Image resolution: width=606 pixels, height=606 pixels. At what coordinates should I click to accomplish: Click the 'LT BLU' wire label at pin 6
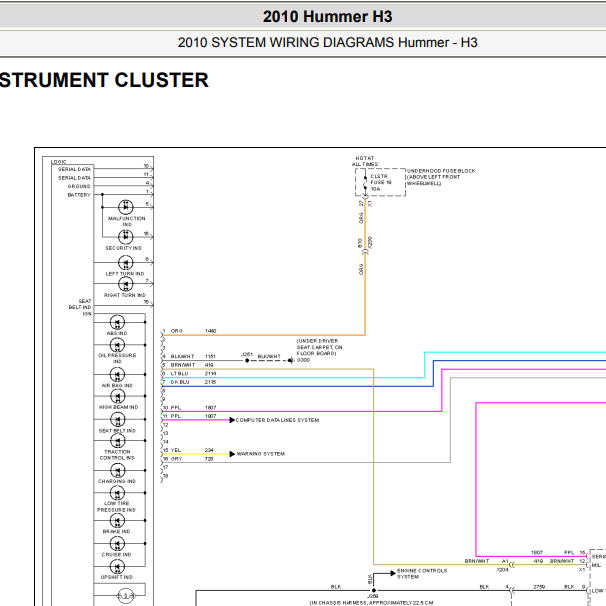pos(179,373)
